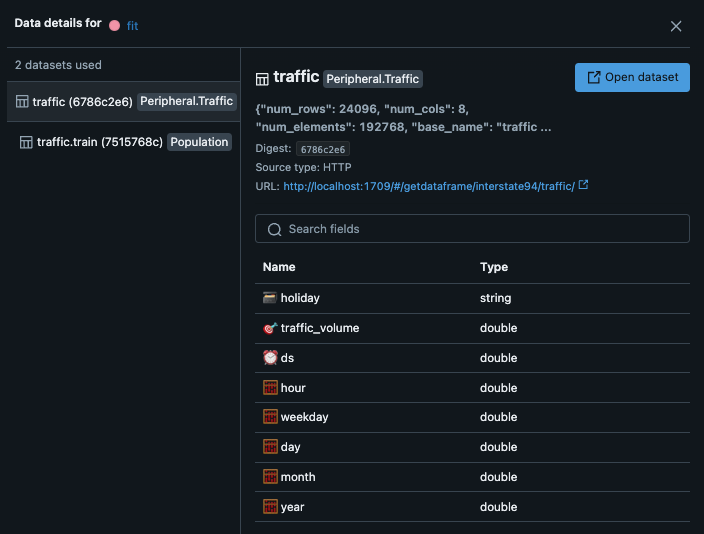704x534 pixels.
Task: Click double type in year row
Action: 498,507
